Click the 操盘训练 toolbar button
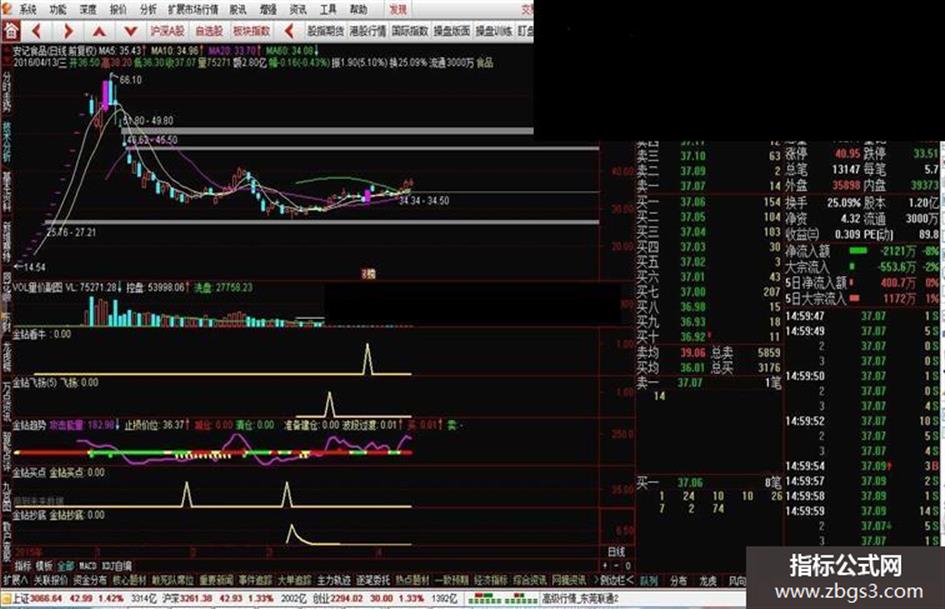 [494, 31]
